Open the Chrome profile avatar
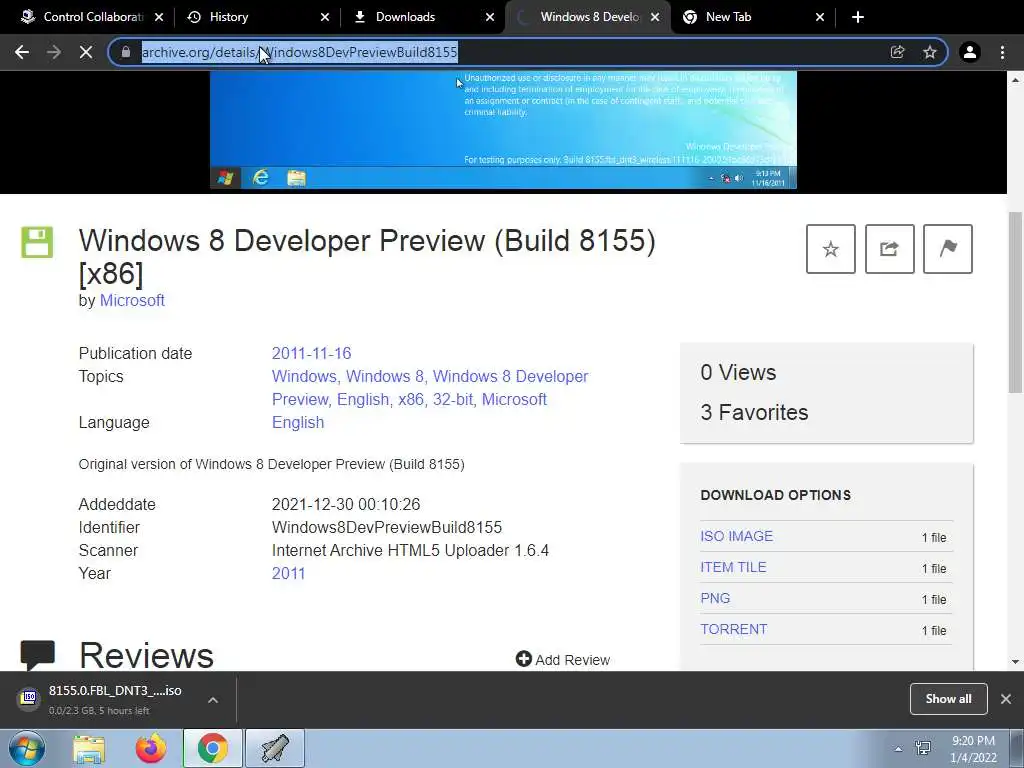This screenshot has height=768, width=1024. coord(970,52)
